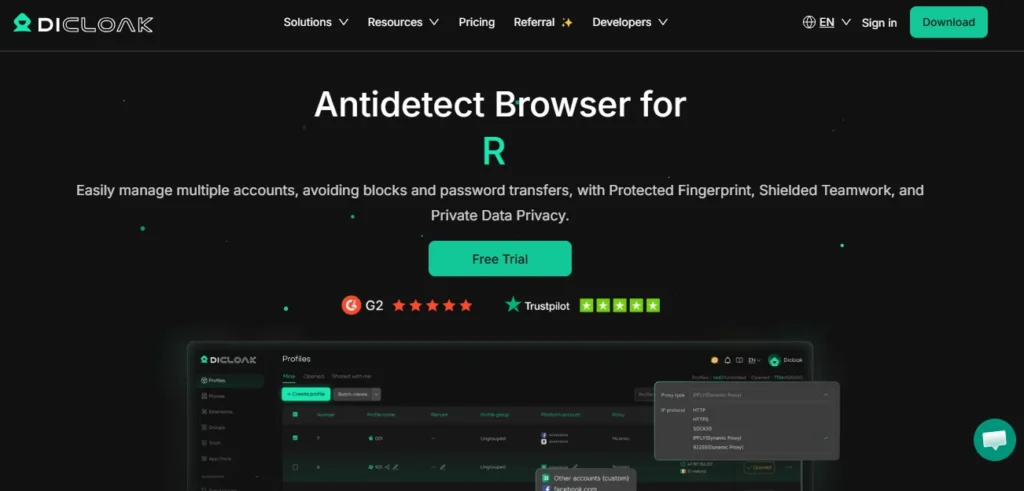Start the Free Trial
Image resolution: width=1024 pixels, height=491 pixels.
pos(500,259)
